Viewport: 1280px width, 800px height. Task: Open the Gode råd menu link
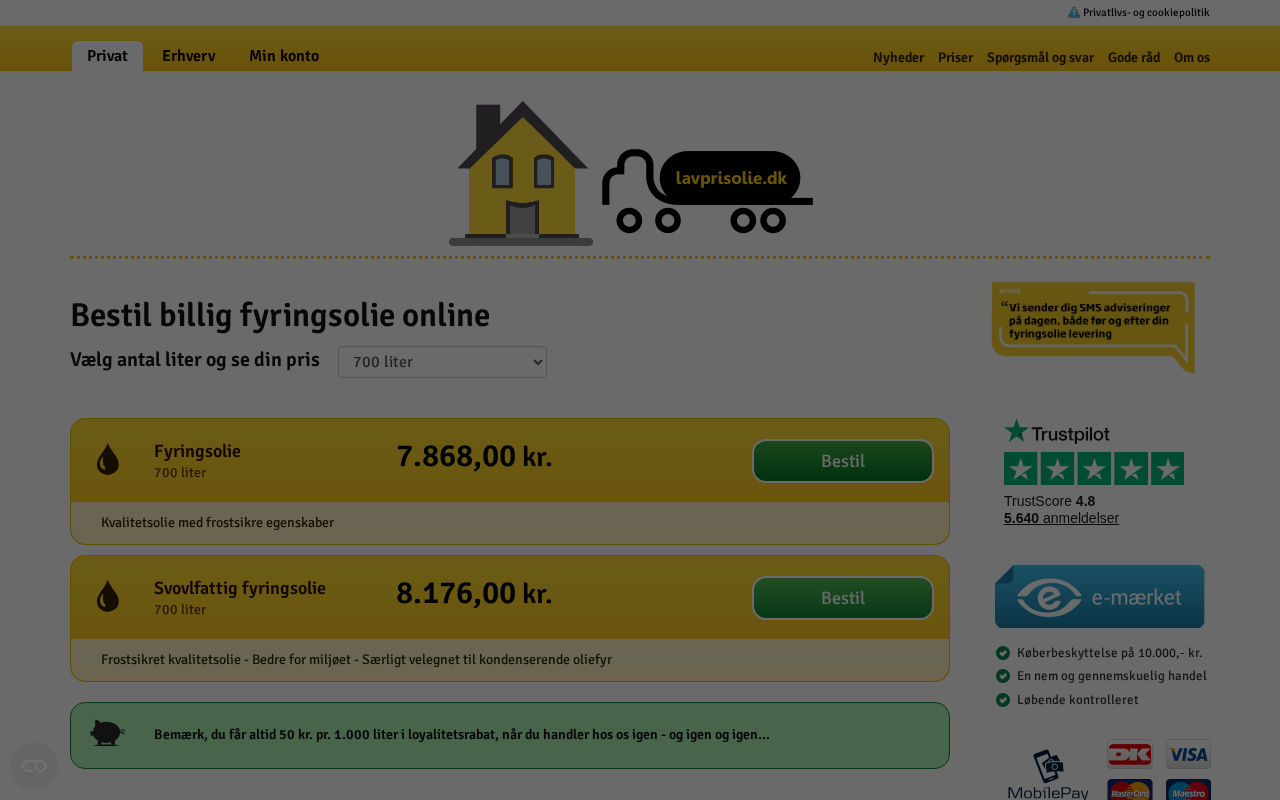pyautogui.click(x=1134, y=58)
